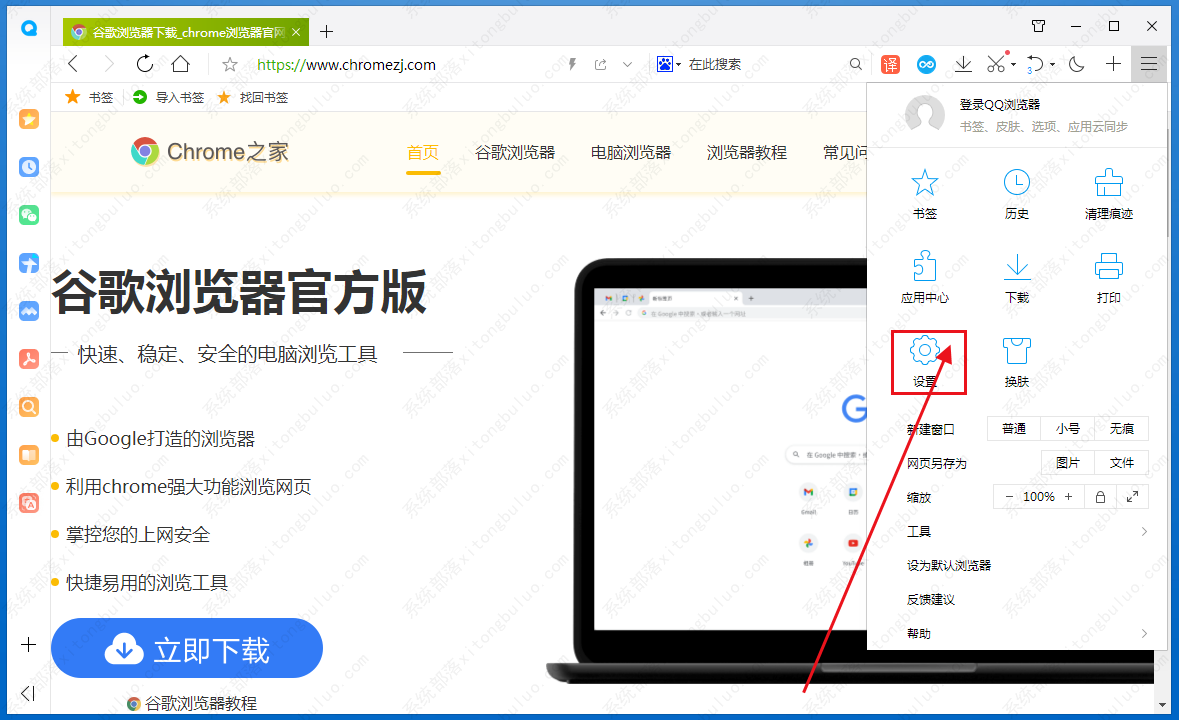Image resolution: width=1179 pixels, height=720 pixels.
Task: Open the yellow star sidebar icon
Action: point(29,119)
